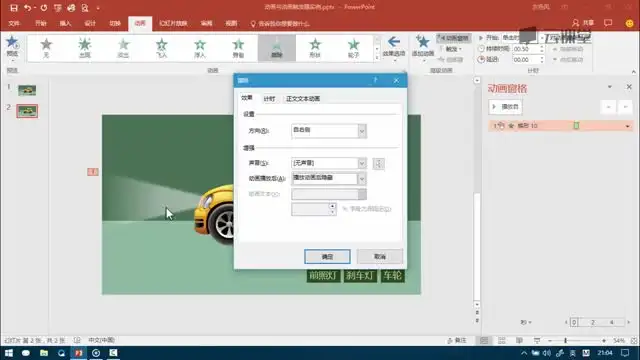
Task: Click the Save icon in quick access toolbar
Action: (13, 8)
